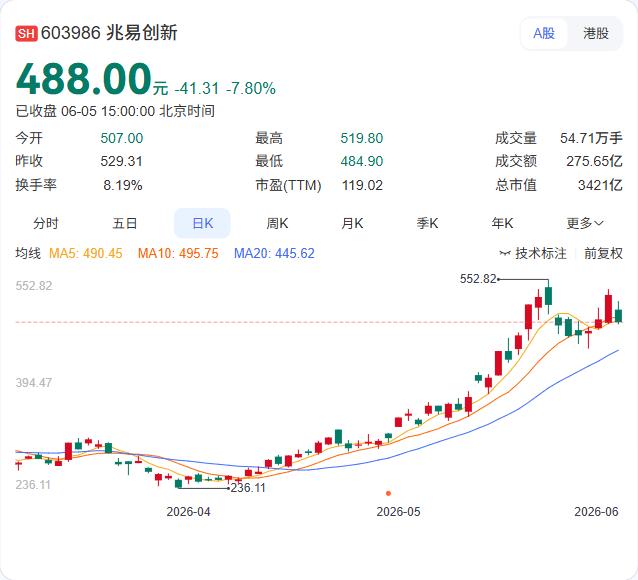Click the 236.11 low price annotation
Image resolution: width=638 pixels, height=580 pixels.
[x=248, y=488]
